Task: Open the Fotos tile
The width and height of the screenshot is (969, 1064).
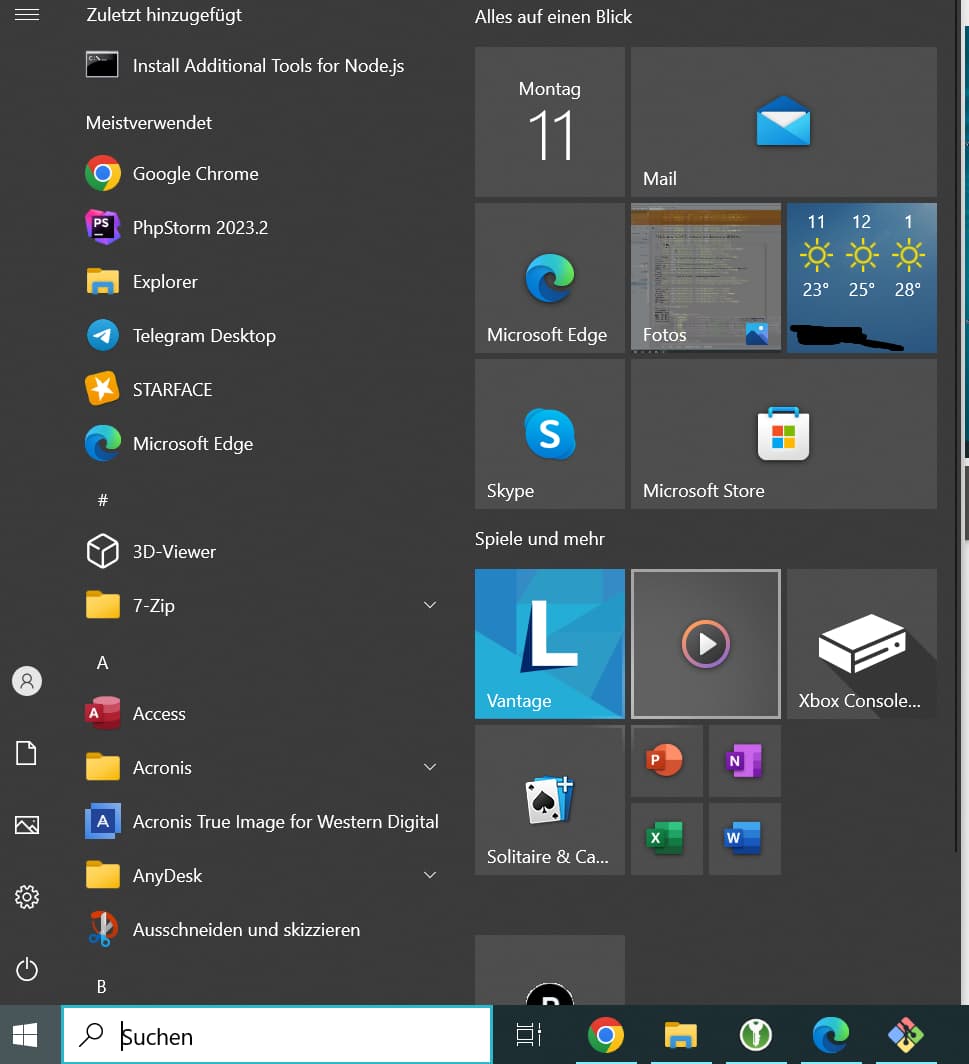Action: click(706, 278)
